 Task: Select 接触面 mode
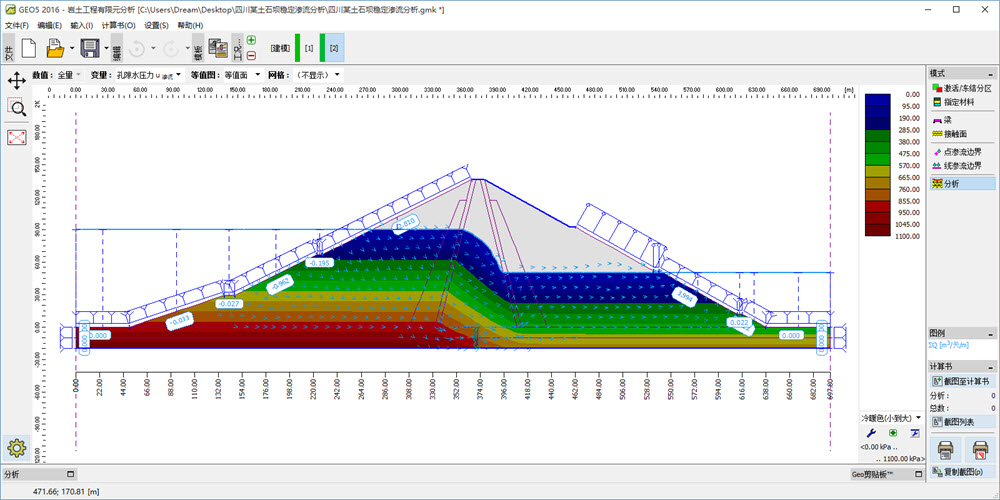962,134
